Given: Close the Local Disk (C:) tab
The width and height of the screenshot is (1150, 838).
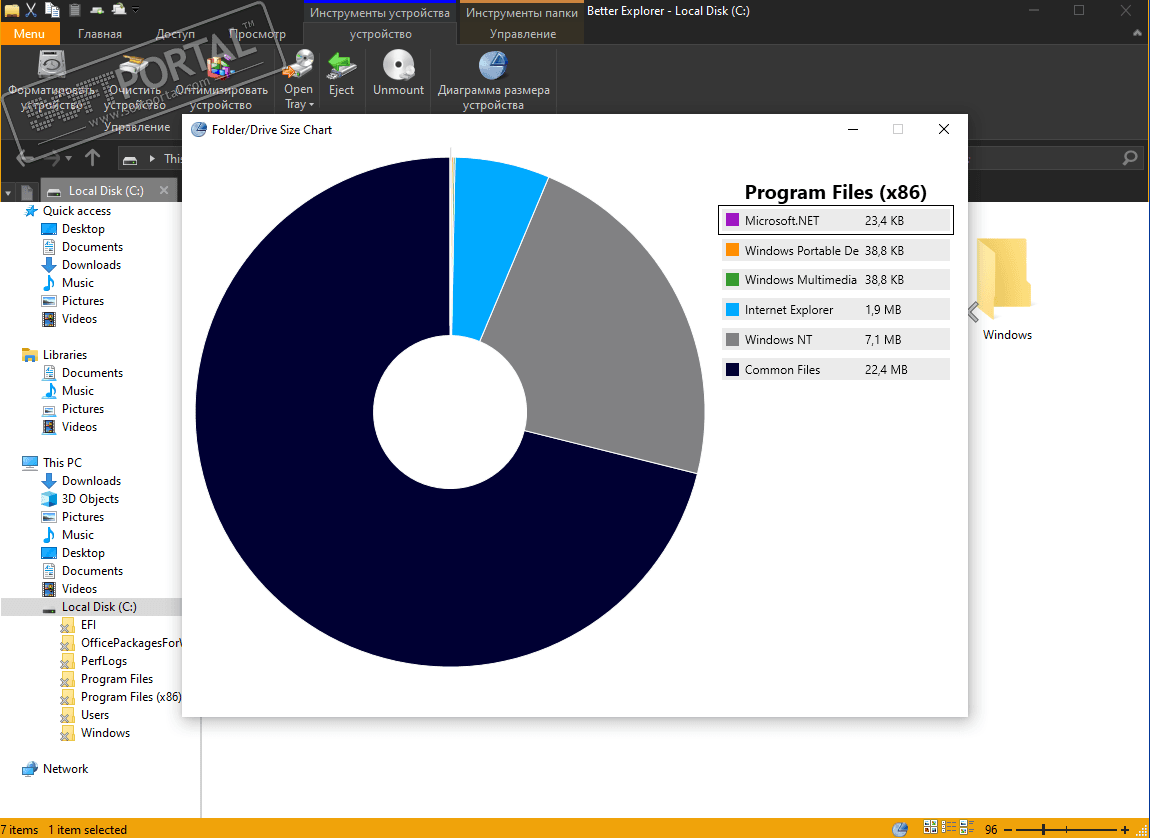Looking at the screenshot, I should click(x=164, y=190).
